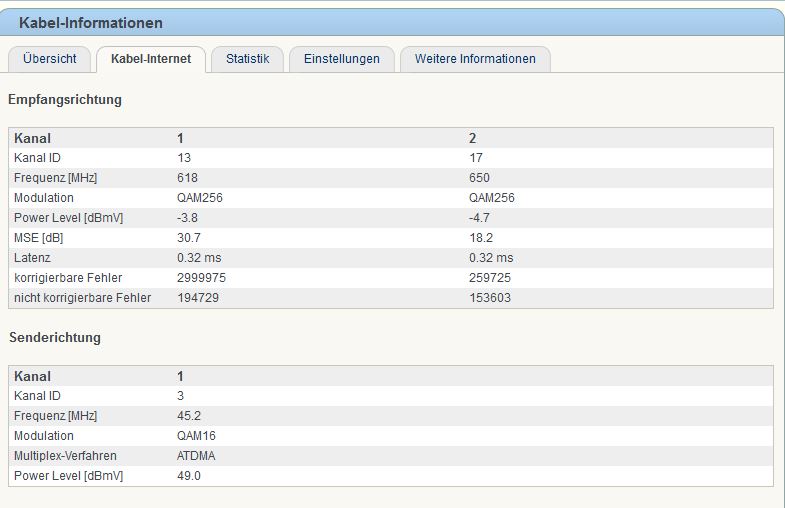Click the ATDMA multiplex value
Screen dimensions: 785x508
pyautogui.click(x=196, y=456)
